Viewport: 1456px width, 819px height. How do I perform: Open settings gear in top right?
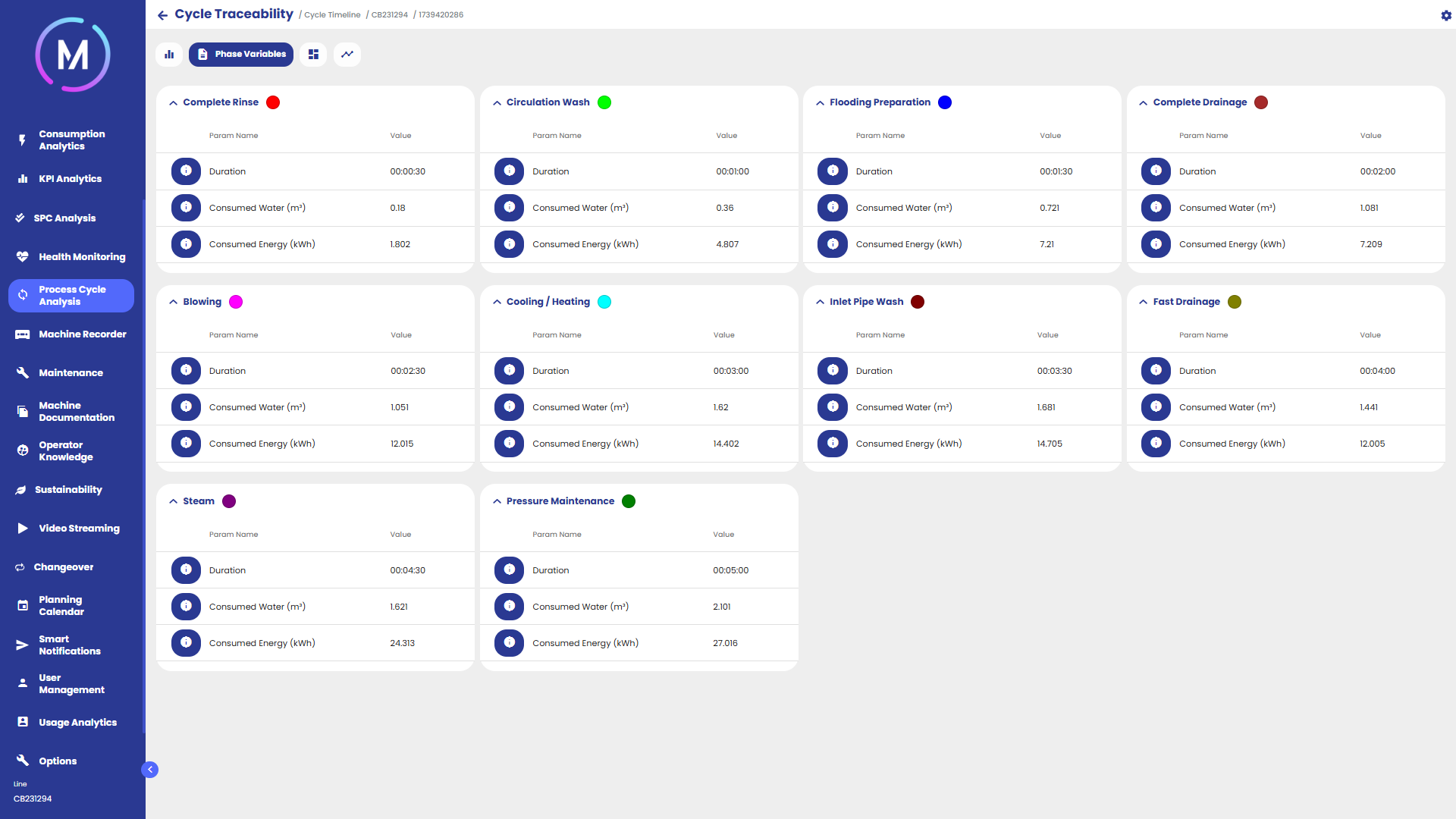pyautogui.click(x=1445, y=15)
